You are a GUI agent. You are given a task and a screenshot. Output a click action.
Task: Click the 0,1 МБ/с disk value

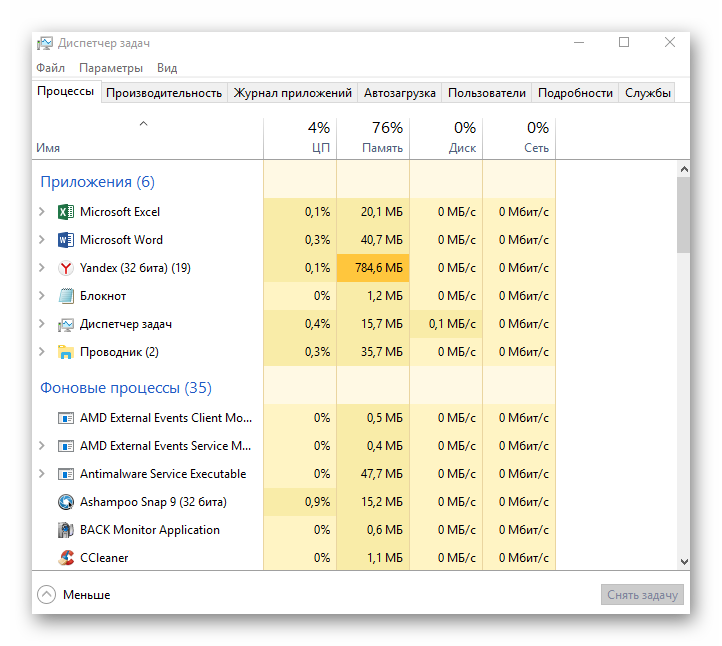(x=452, y=324)
